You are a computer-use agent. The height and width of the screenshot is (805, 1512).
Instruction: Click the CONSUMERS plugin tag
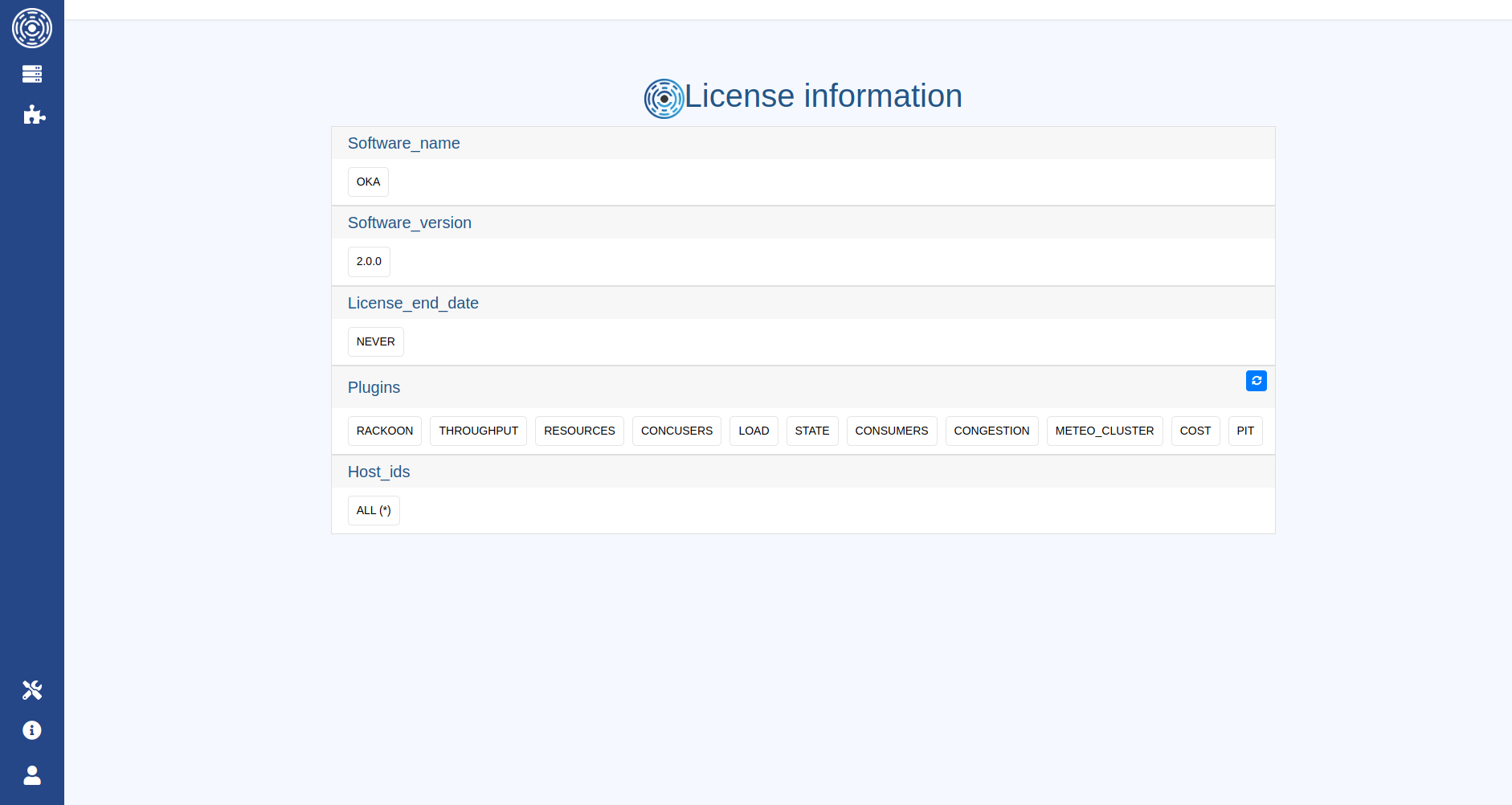[x=892, y=431]
